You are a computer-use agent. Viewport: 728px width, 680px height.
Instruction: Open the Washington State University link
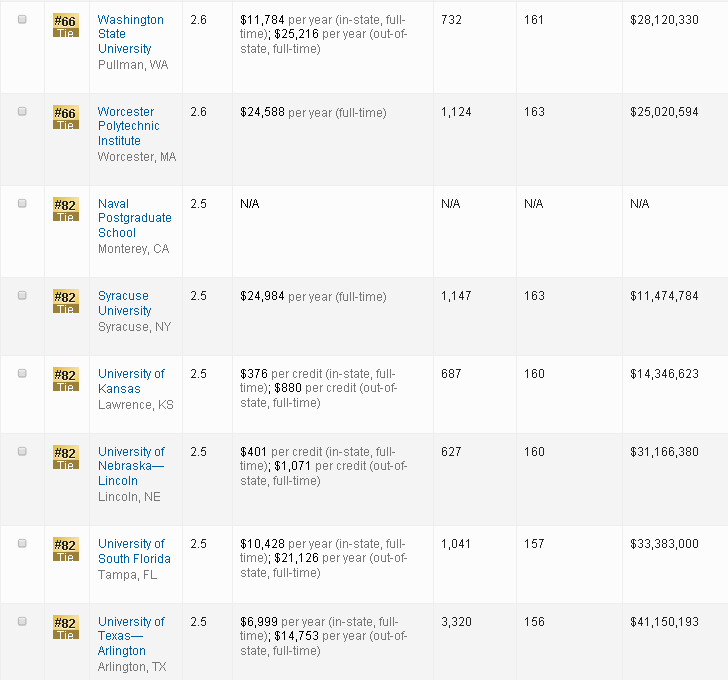[x=130, y=34]
